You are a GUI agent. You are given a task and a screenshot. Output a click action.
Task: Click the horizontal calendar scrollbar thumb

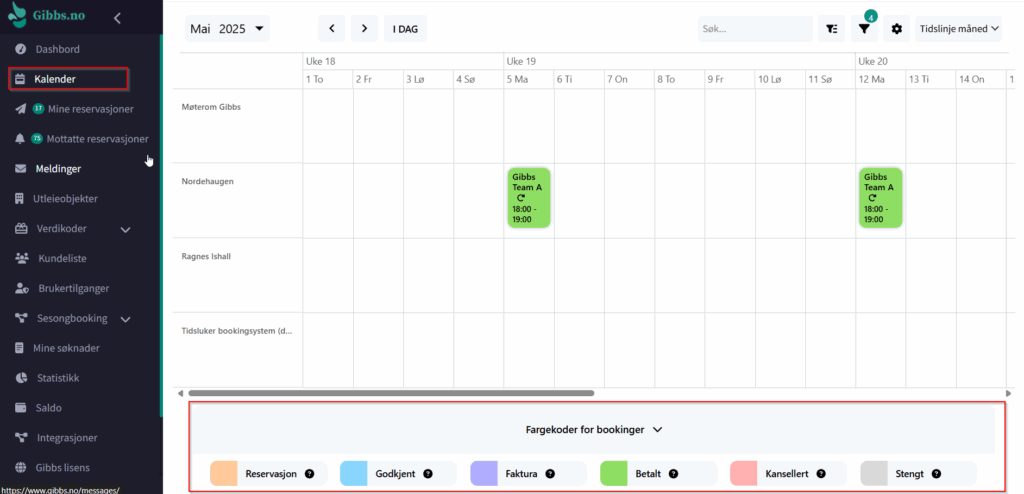[391, 393]
